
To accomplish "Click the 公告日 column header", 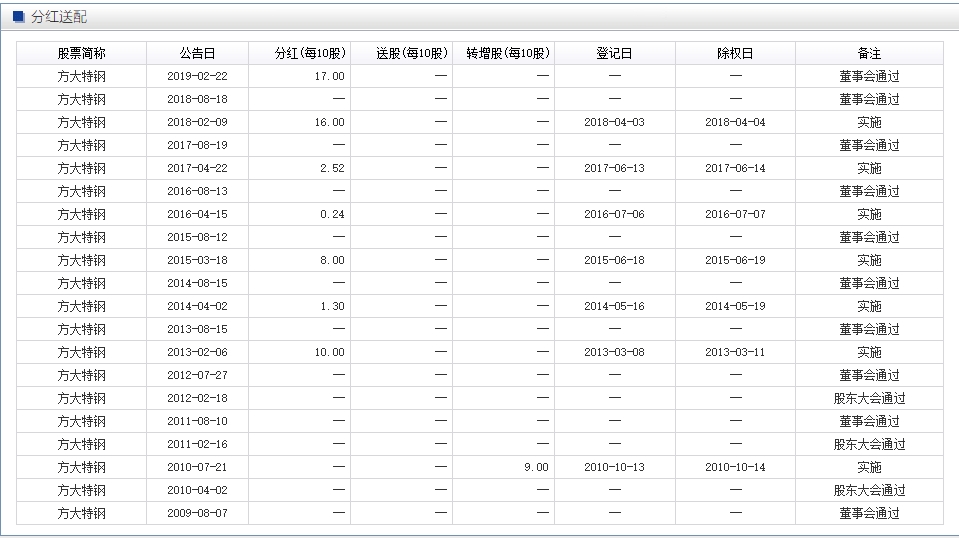I will [x=197, y=53].
